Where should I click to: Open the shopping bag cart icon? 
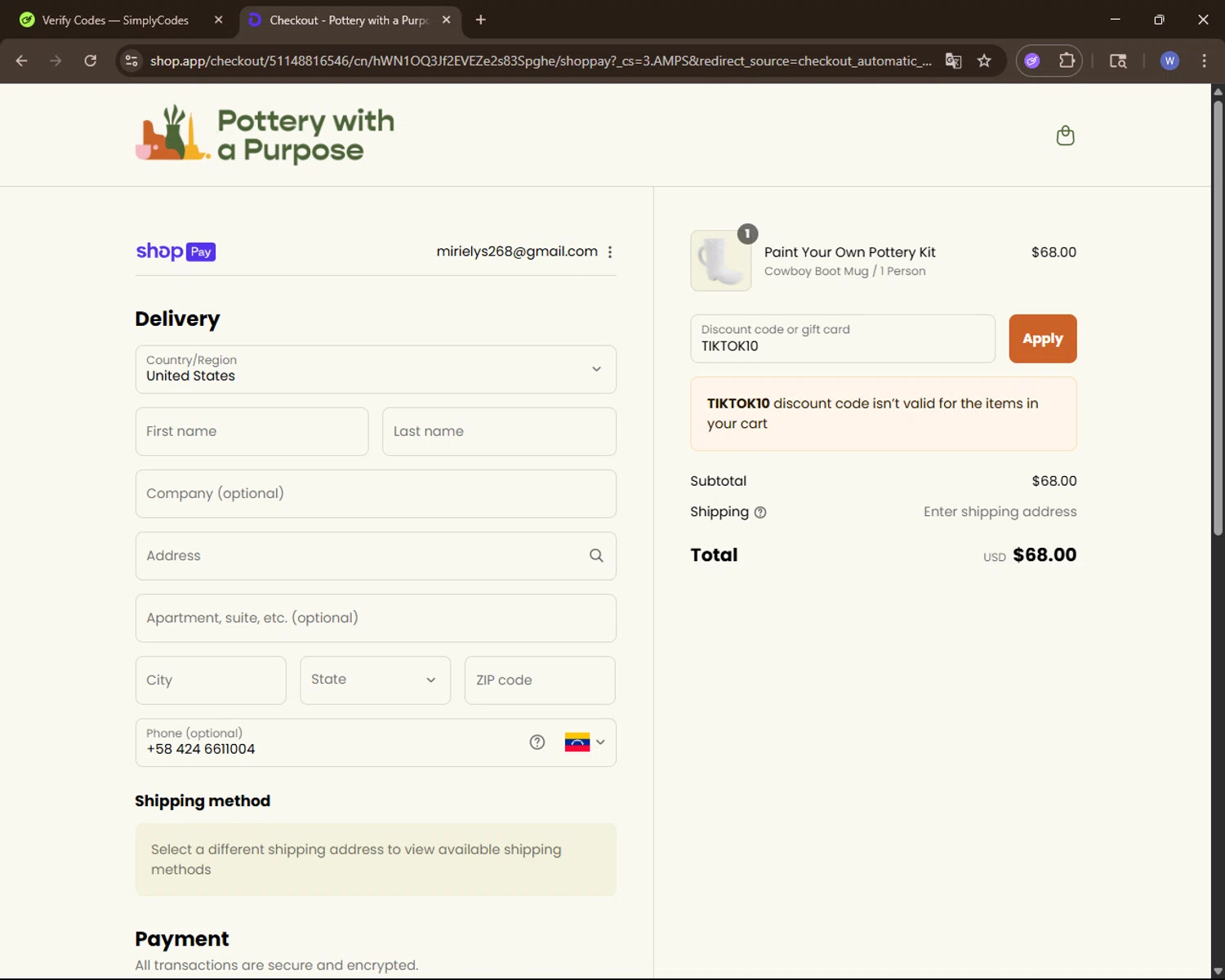pyautogui.click(x=1065, y=136)
